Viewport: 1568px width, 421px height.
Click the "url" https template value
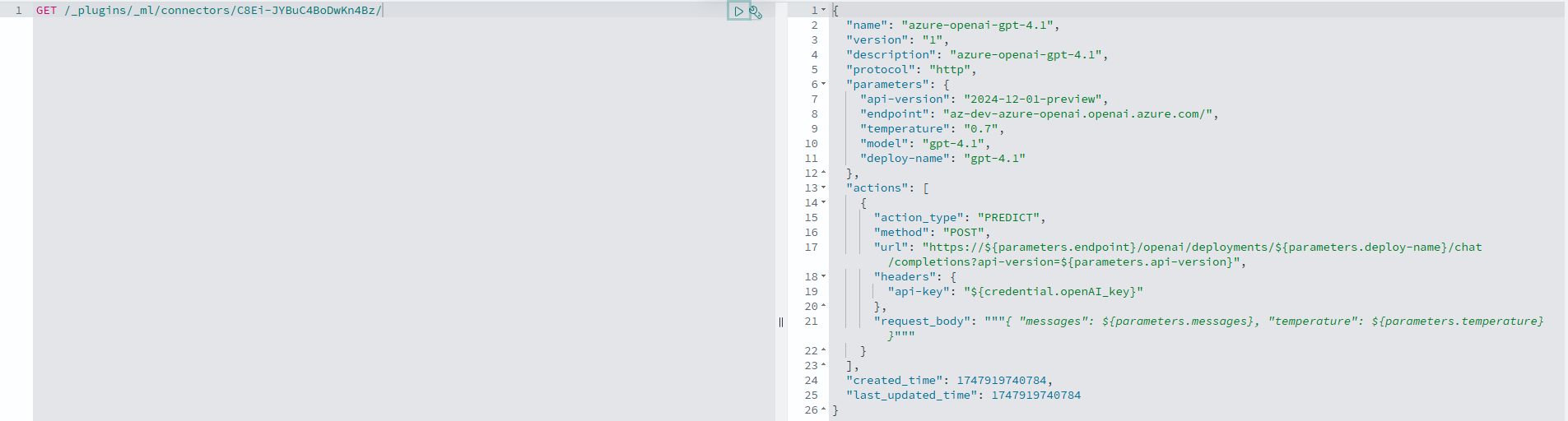tap(1202, 247)
